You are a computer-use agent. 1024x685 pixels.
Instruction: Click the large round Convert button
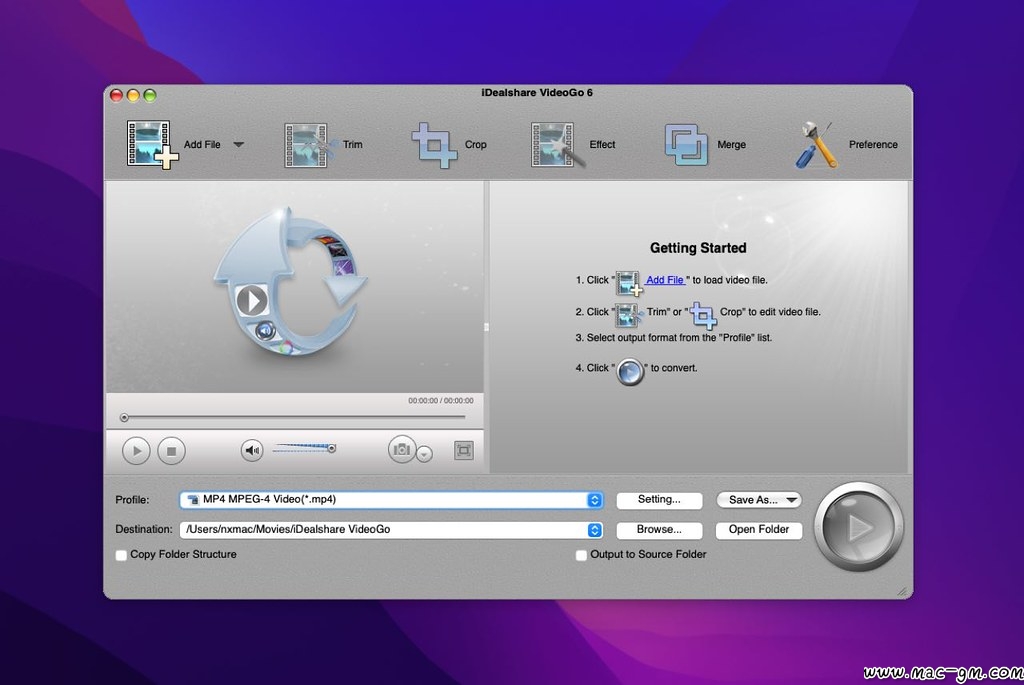coord(858,526)
